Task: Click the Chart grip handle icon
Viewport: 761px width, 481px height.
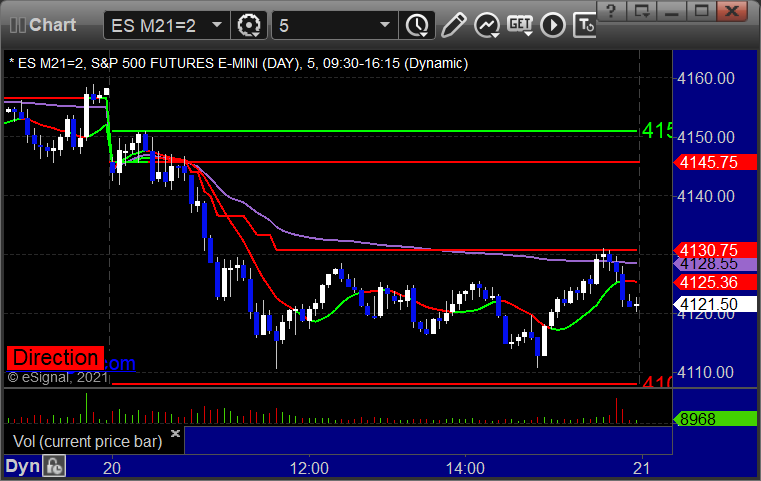Action: 18,25
